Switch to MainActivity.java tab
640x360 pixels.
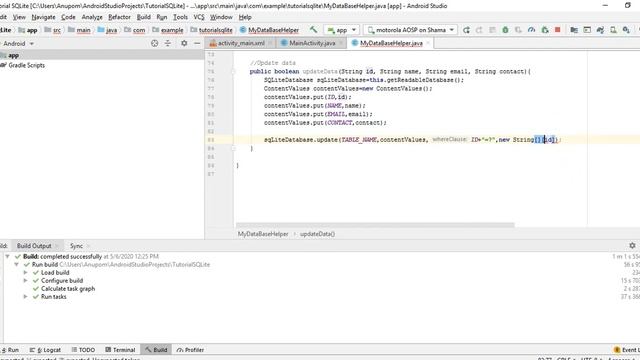[312, 43]
